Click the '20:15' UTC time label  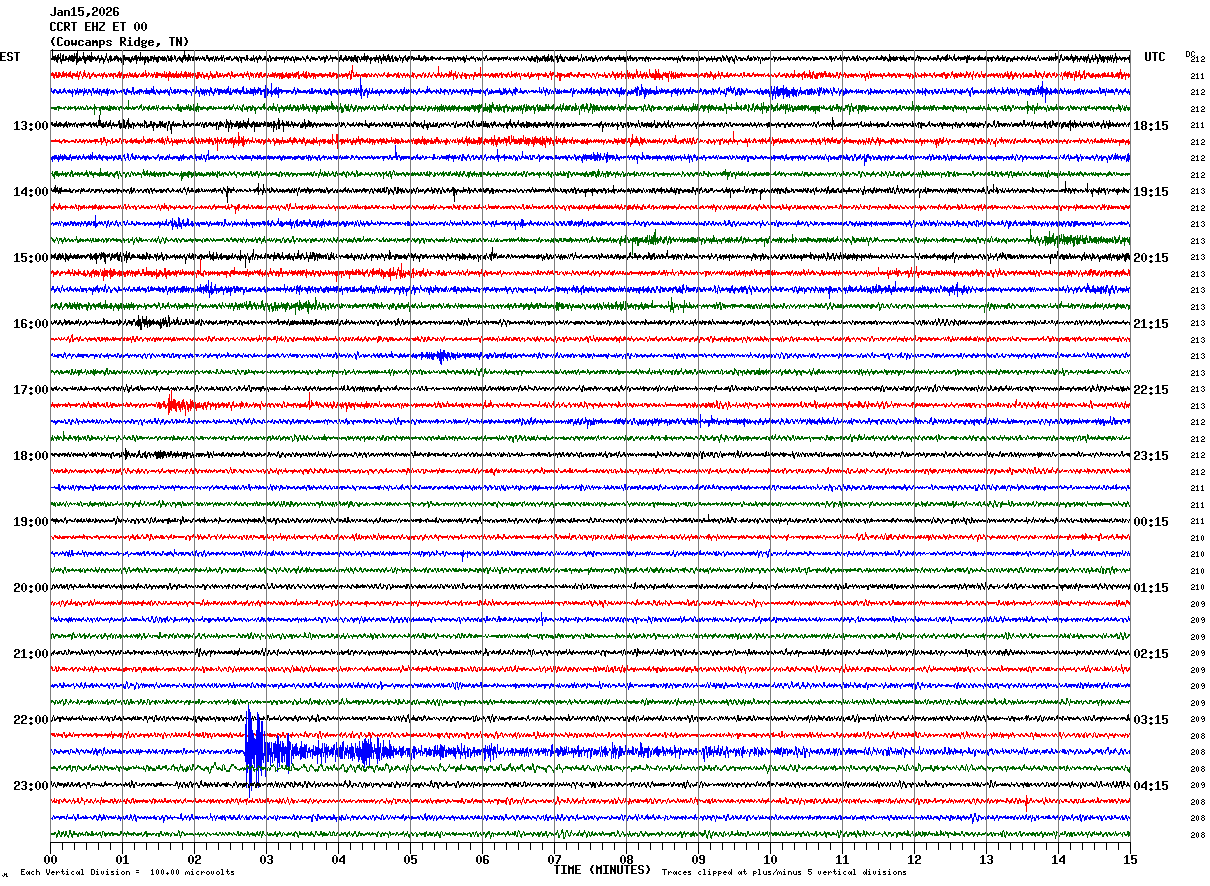(1151, 258)
